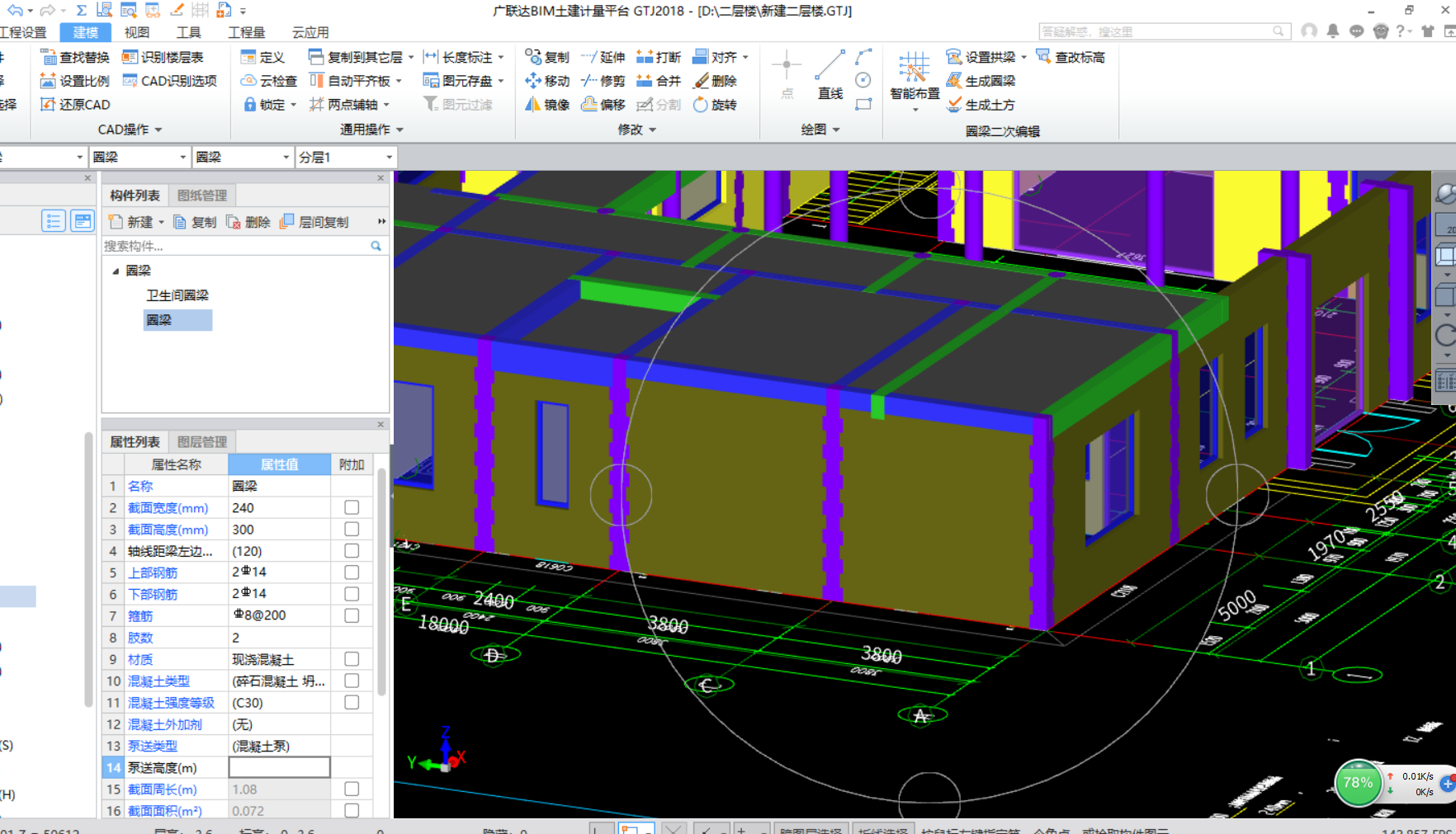Click 还原CAD tool

point(75,105)
